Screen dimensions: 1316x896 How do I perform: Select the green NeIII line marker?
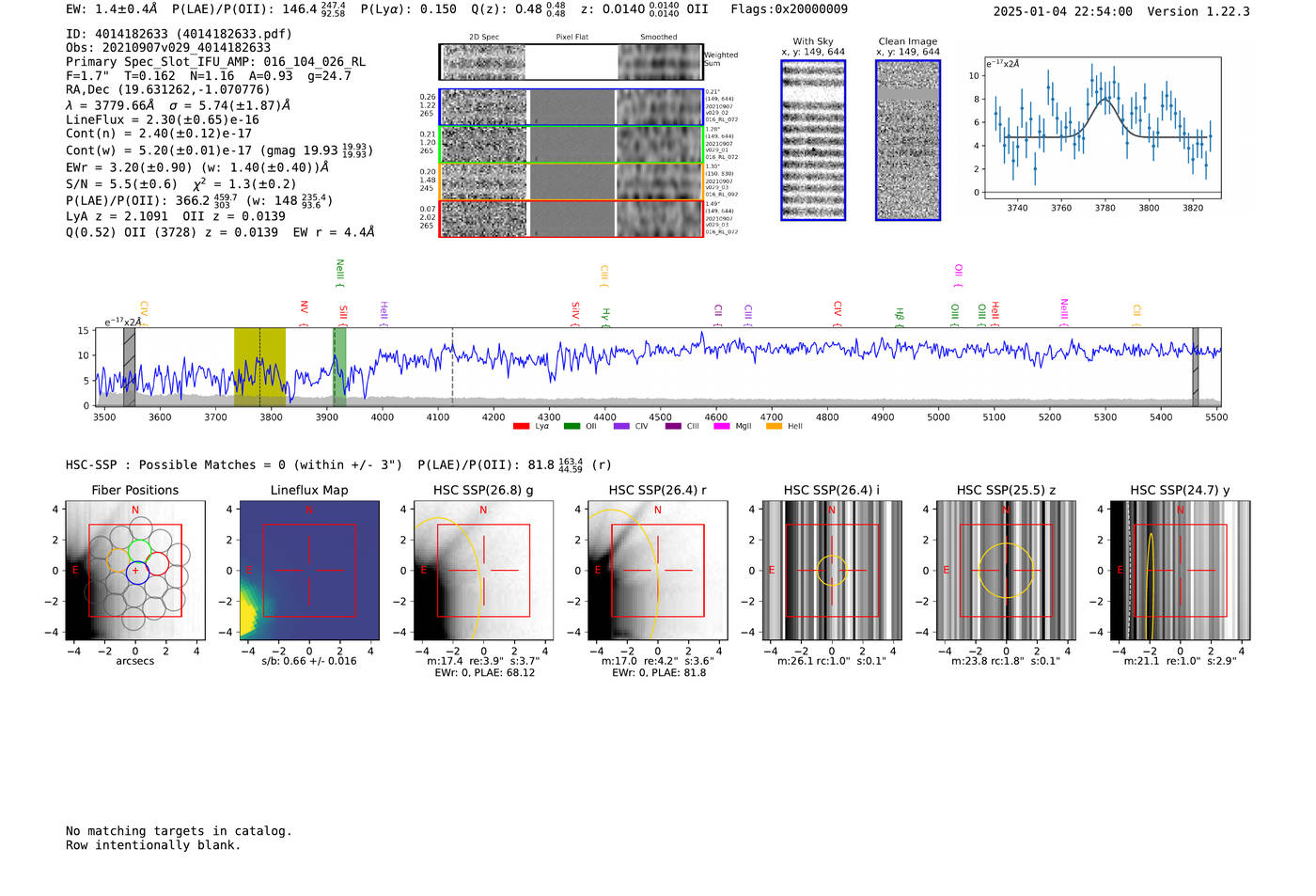pyautogui.click(x=340, y=274)
